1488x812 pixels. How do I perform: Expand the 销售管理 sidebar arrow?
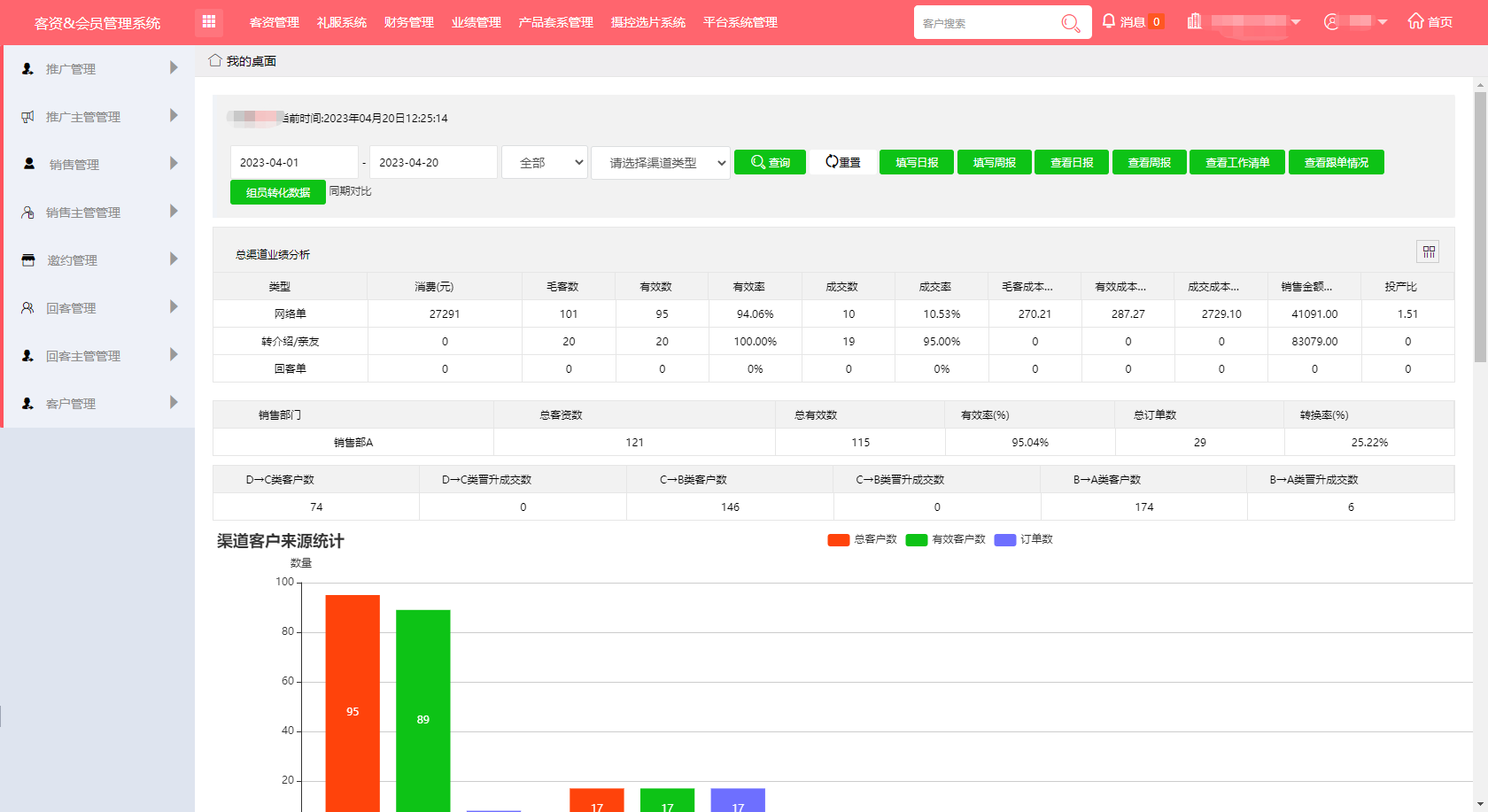[x=174, y=163]
